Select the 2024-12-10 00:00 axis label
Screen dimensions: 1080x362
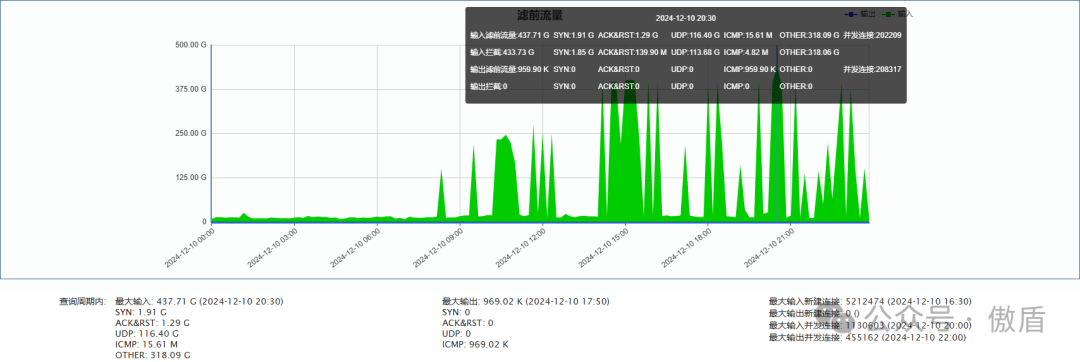pos(190,248)
